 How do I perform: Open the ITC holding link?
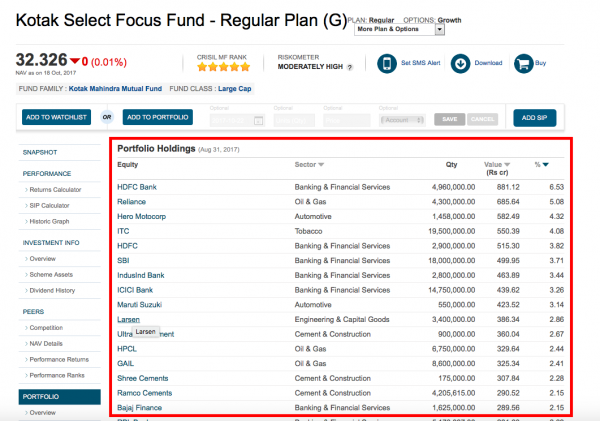[123, 231]
